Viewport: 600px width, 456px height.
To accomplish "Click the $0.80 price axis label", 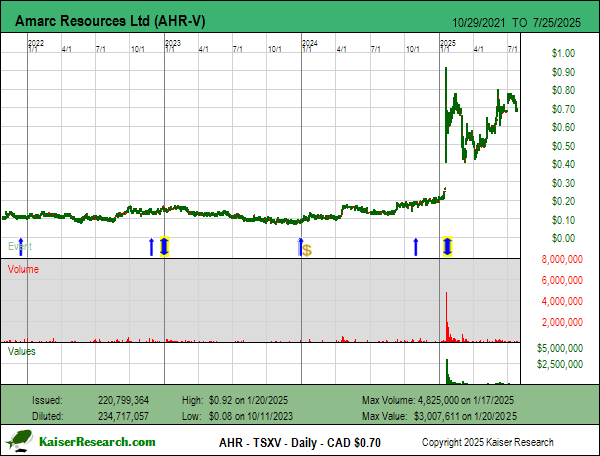I will click(x=563, y=90).
